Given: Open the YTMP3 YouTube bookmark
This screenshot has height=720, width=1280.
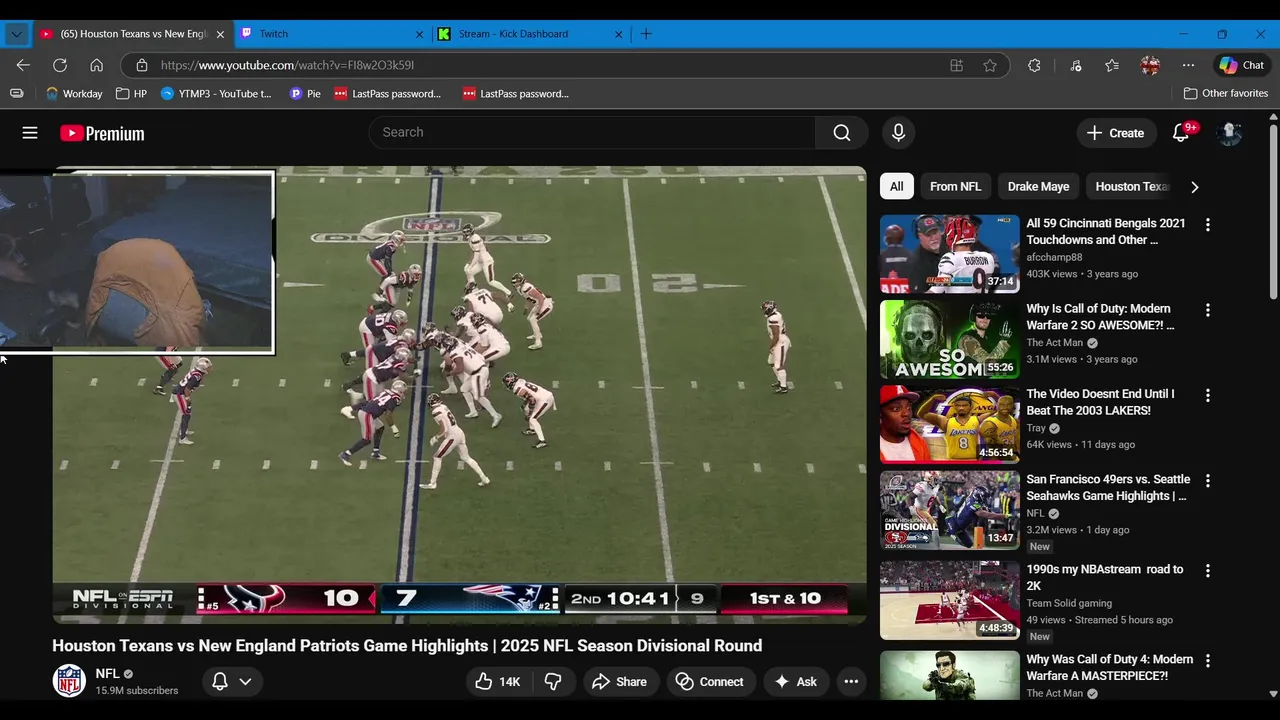Looking at the screenshot, I should [x=216, y=93].
